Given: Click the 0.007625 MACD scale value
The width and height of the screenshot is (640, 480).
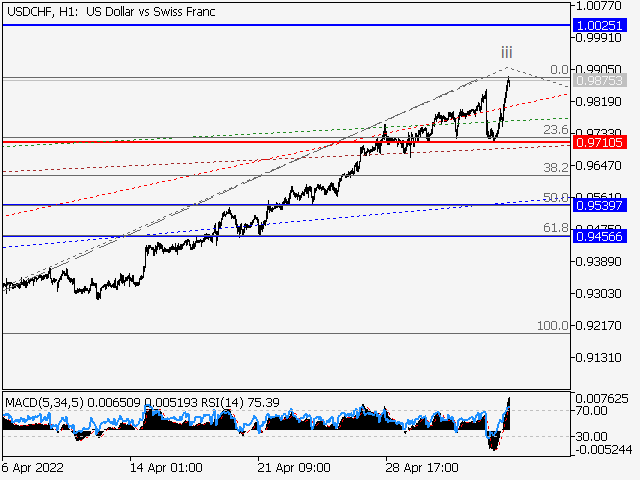Looking at the screenshot, I should 602,399.
